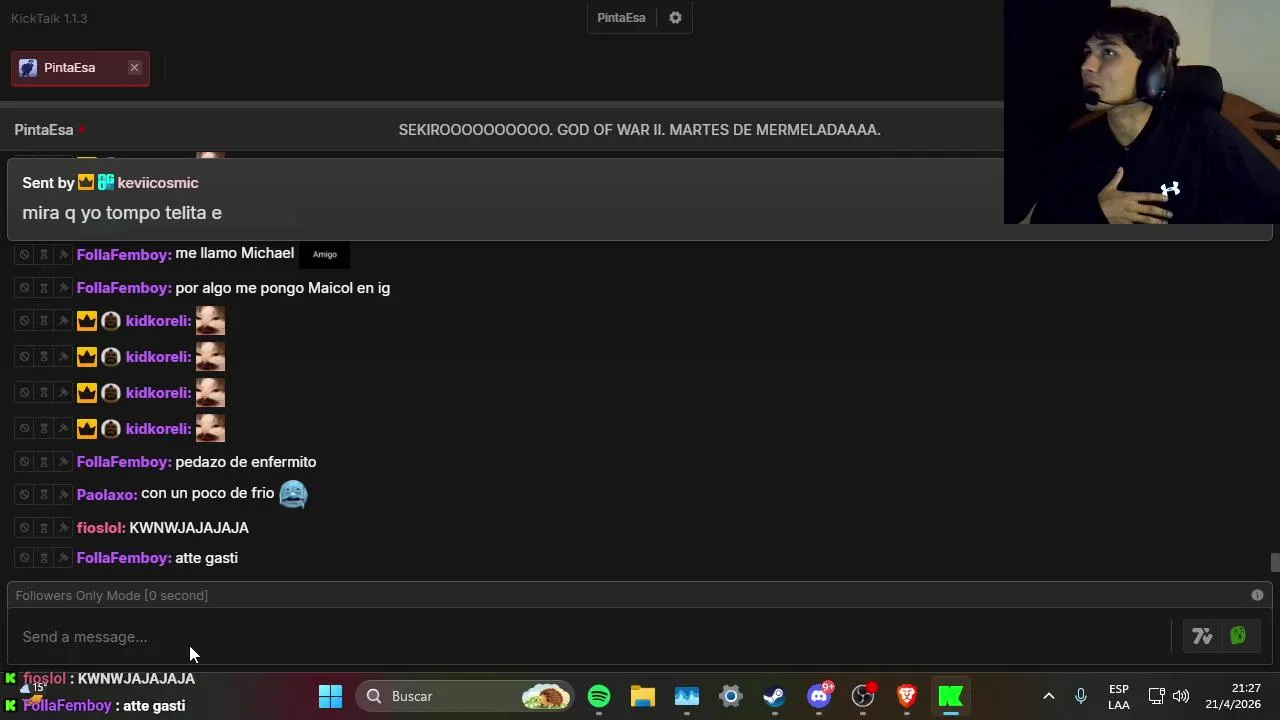This screenshot has width=1280, height=720.
Task: Focus the 'Send a message...' input
Action: click(x=590, y=637)
